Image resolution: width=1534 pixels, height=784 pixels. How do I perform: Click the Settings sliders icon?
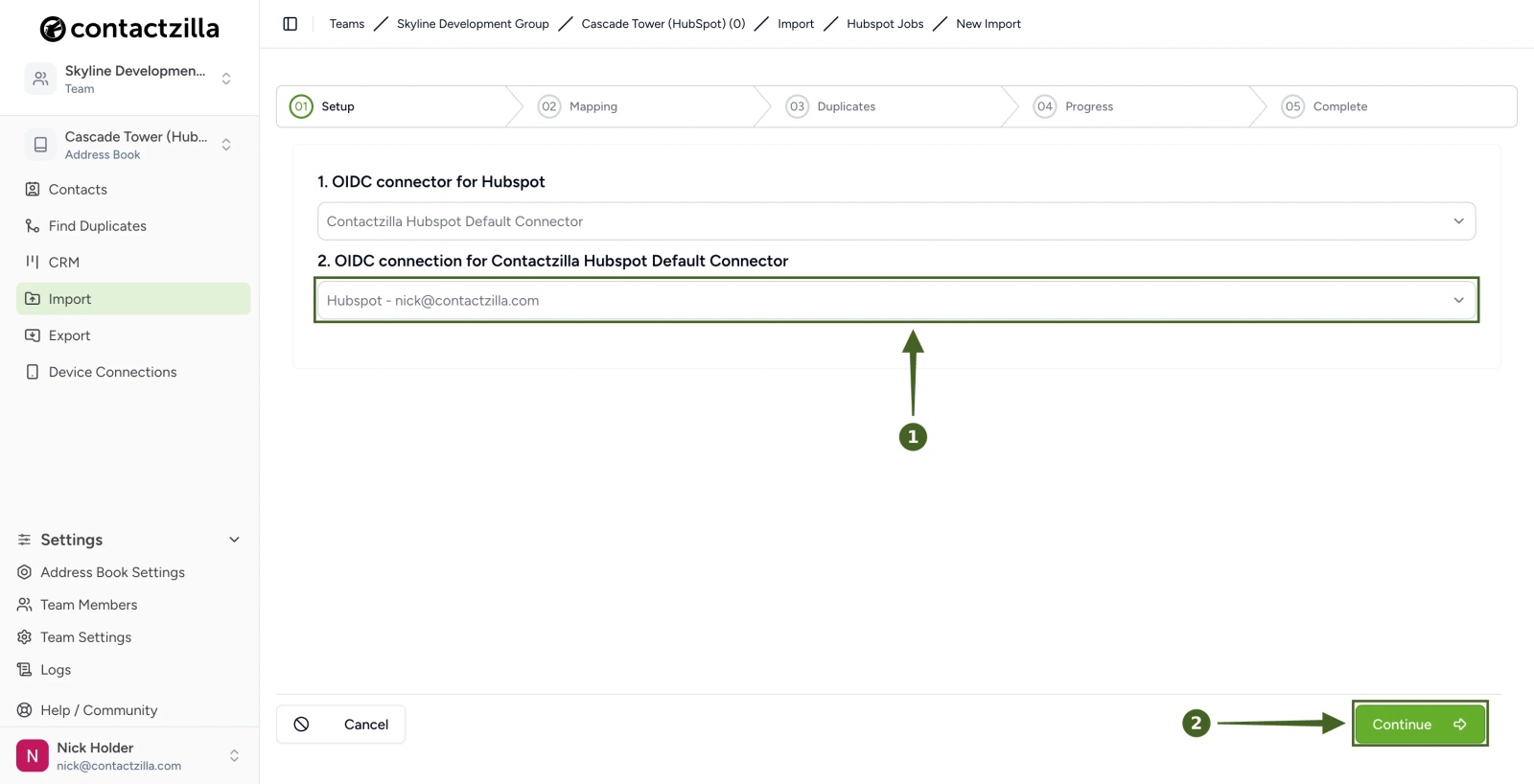[25, 540]
